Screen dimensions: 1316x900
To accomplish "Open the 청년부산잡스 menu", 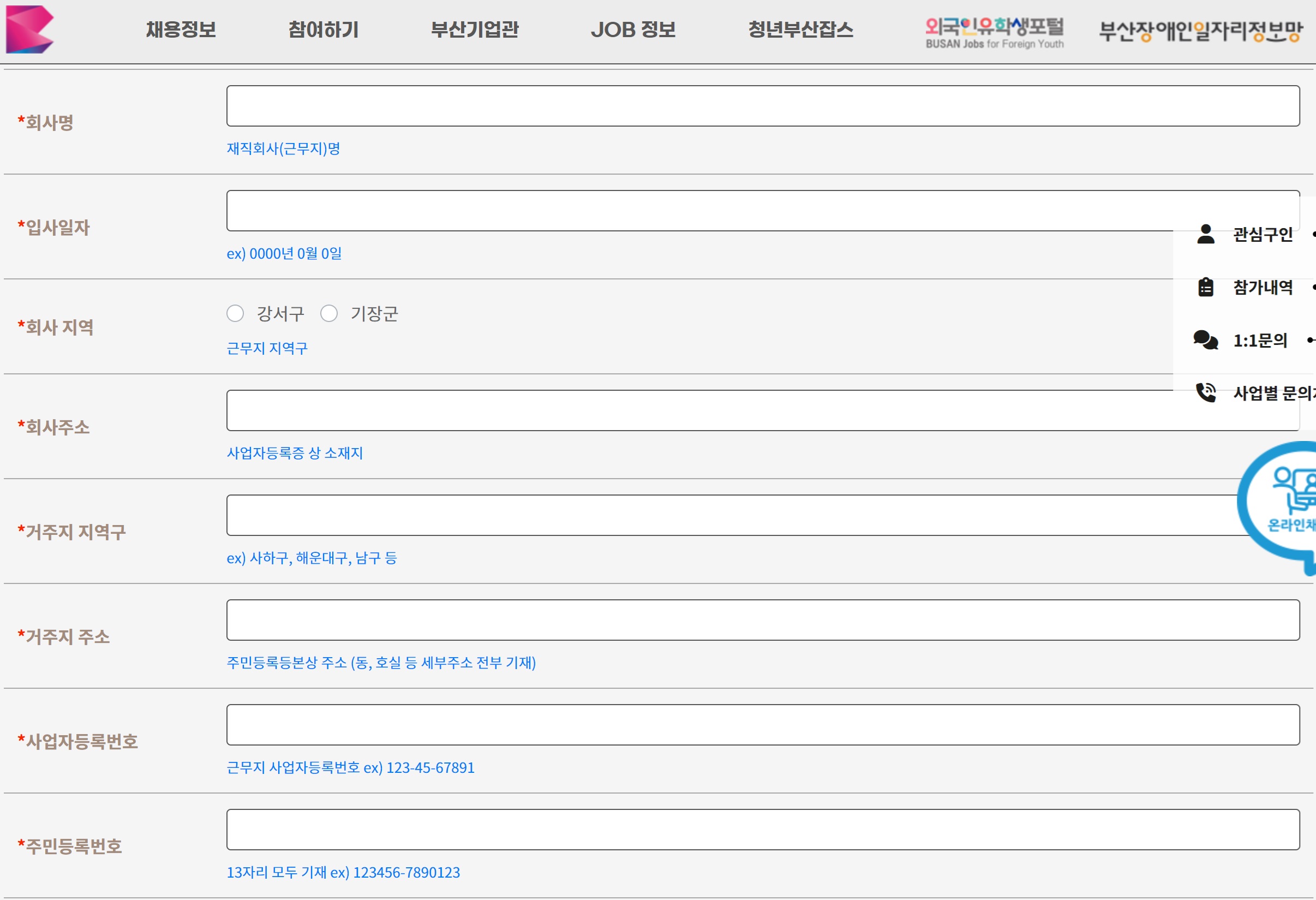I will 800,29.
